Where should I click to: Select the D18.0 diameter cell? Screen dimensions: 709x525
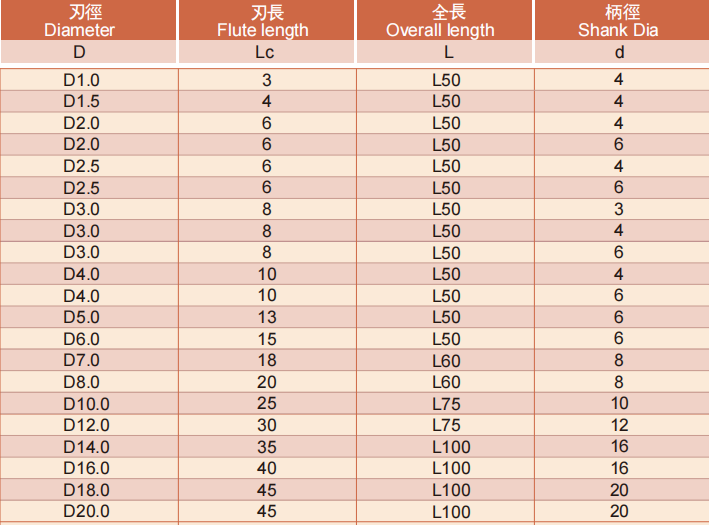tap(86, 490)
